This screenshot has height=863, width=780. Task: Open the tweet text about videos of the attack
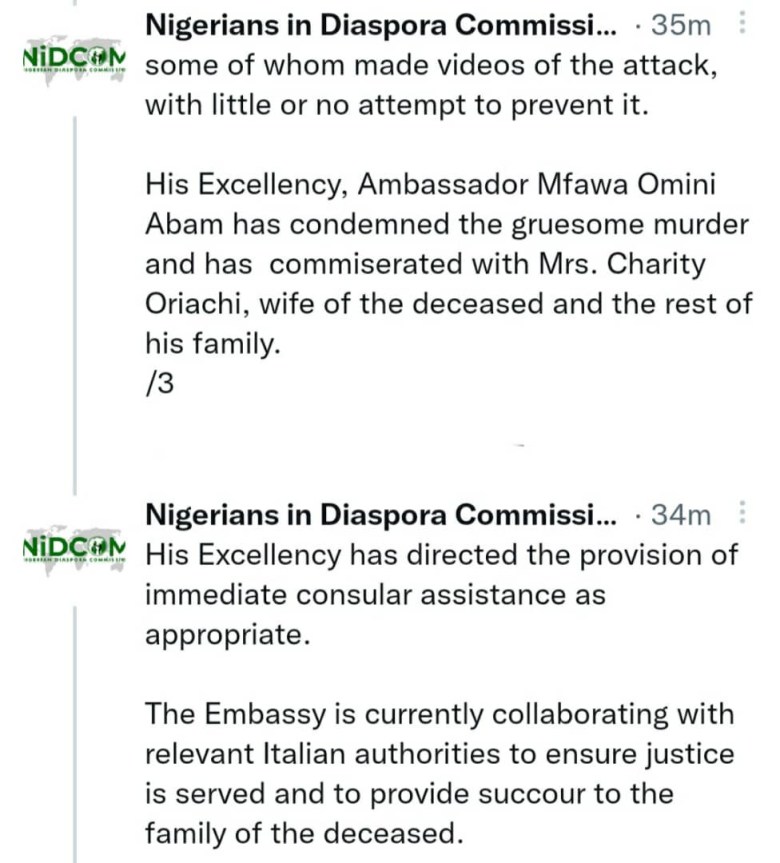[432, 85]
